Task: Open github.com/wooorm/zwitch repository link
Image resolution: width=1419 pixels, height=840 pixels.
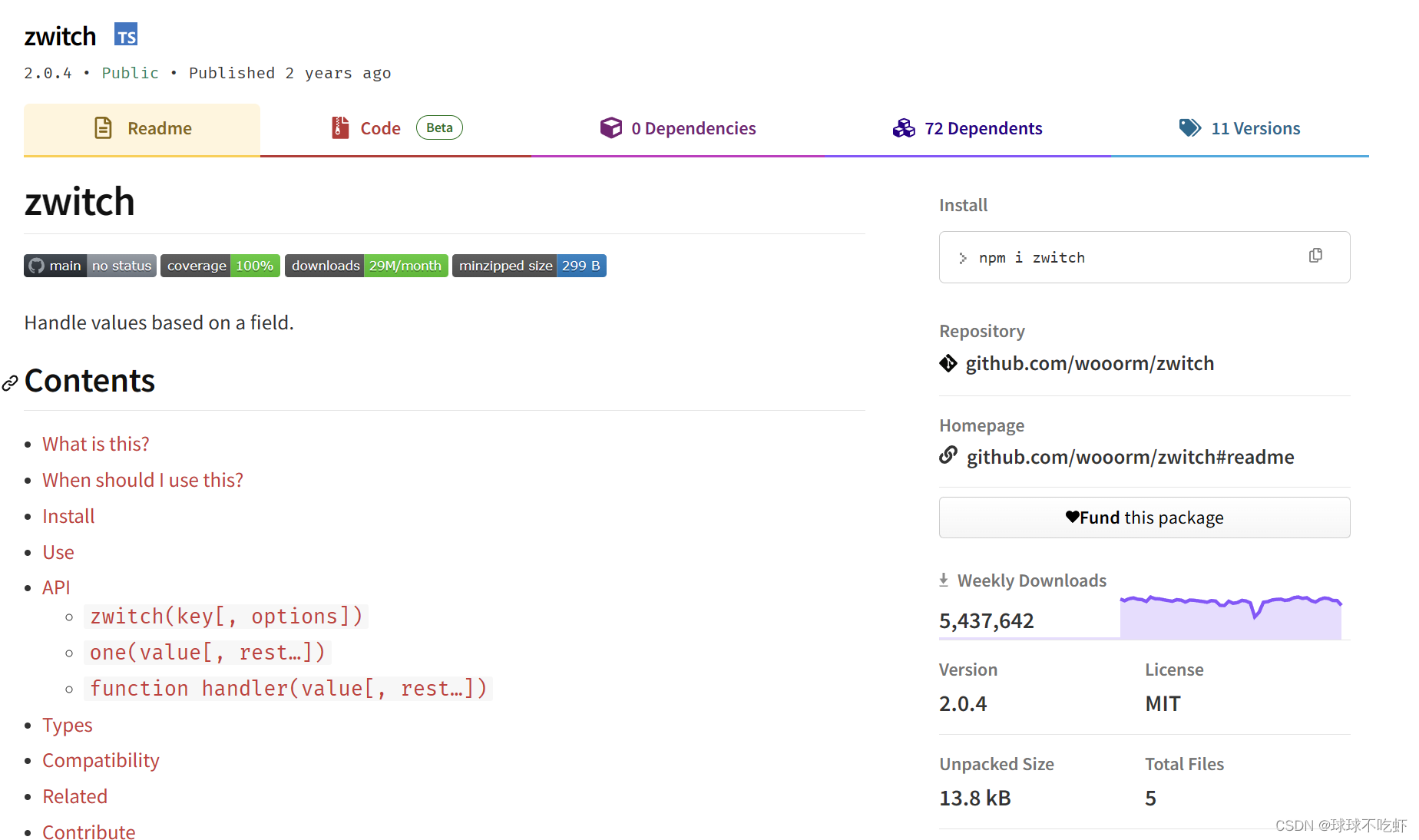Action: 1090,363
